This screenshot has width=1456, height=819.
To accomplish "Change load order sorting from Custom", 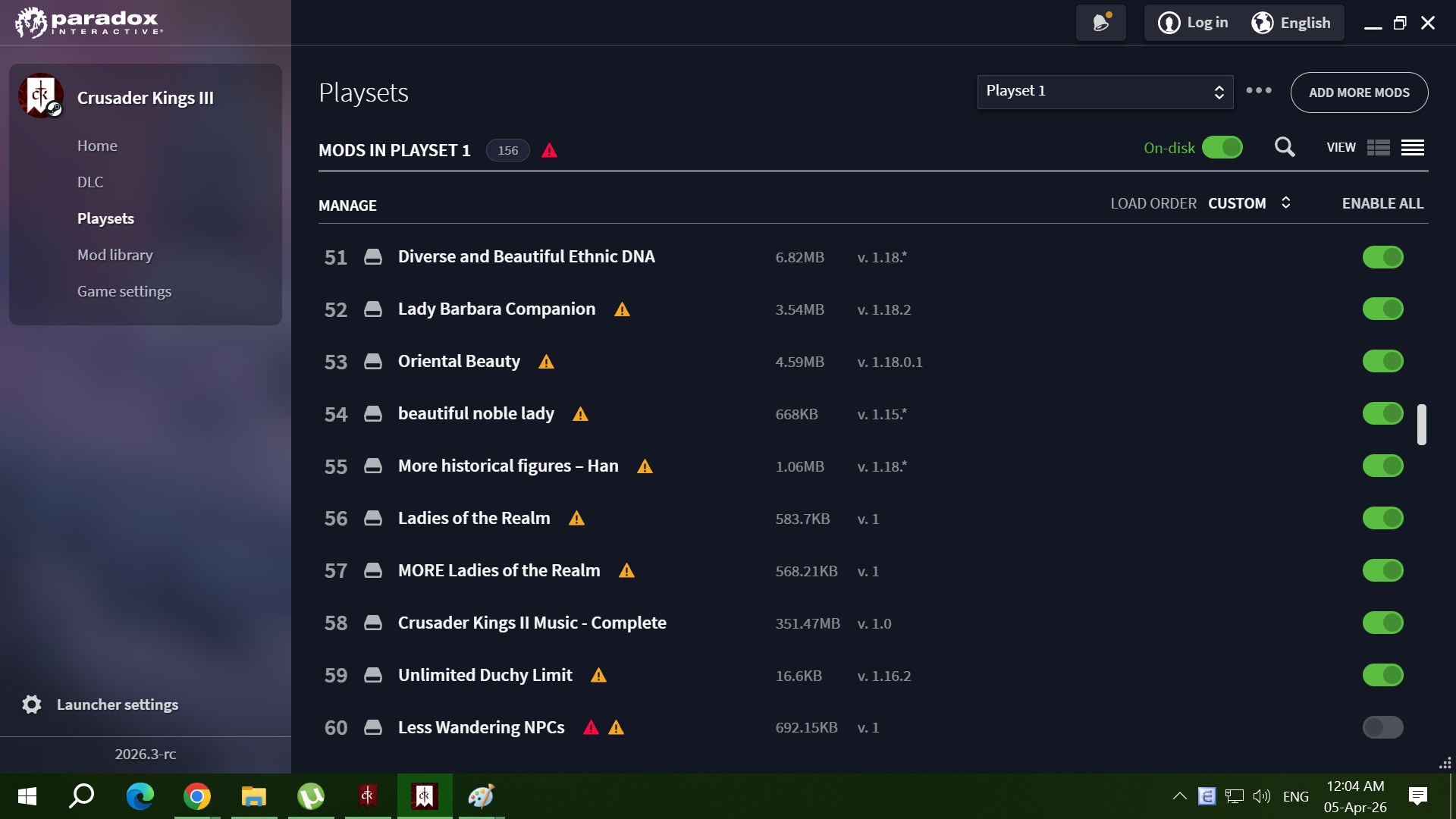I will point(1249,203).
